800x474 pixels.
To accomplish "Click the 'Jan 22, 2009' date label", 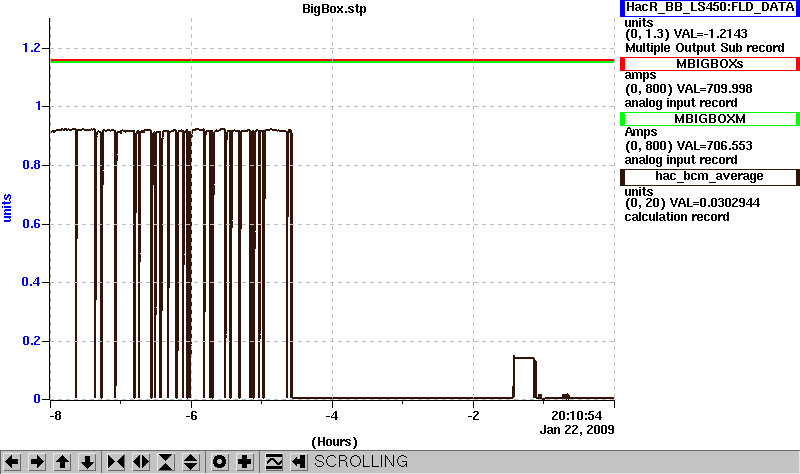I will click(577, 430).
